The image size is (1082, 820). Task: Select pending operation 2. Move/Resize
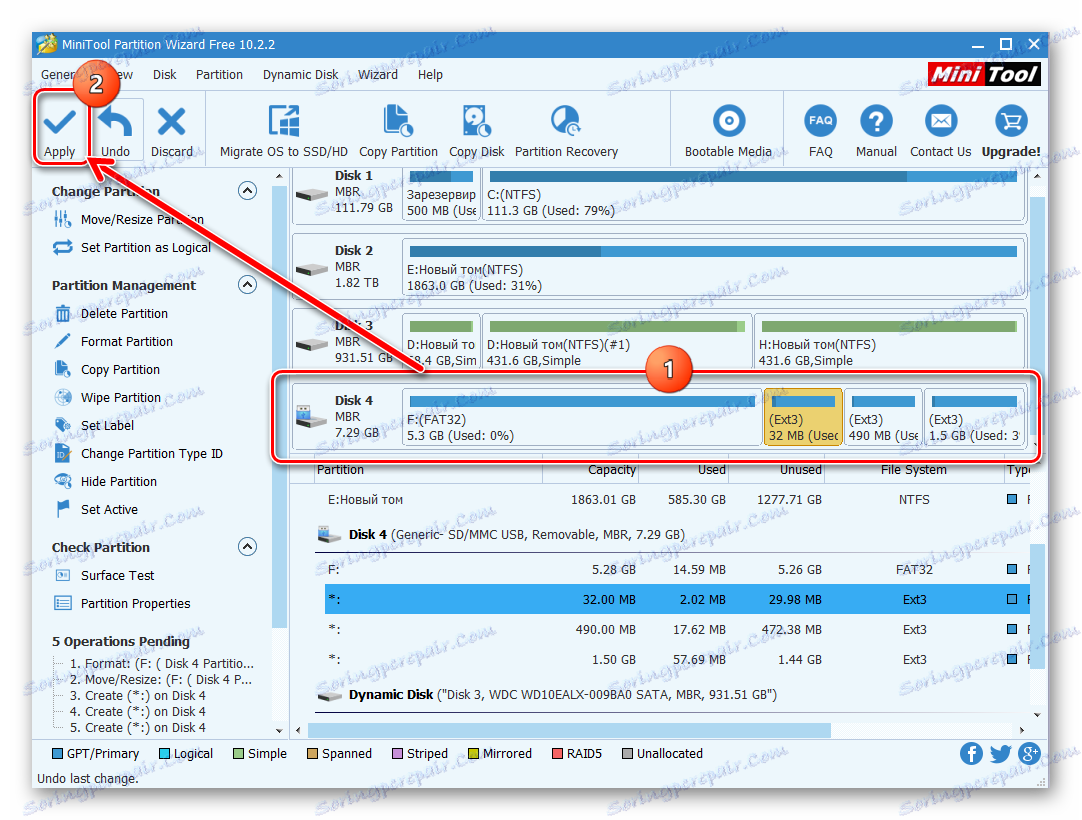tap(161, 679)
